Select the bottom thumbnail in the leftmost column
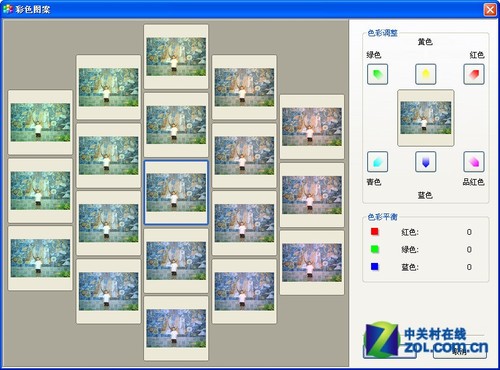 click(40, 258)
